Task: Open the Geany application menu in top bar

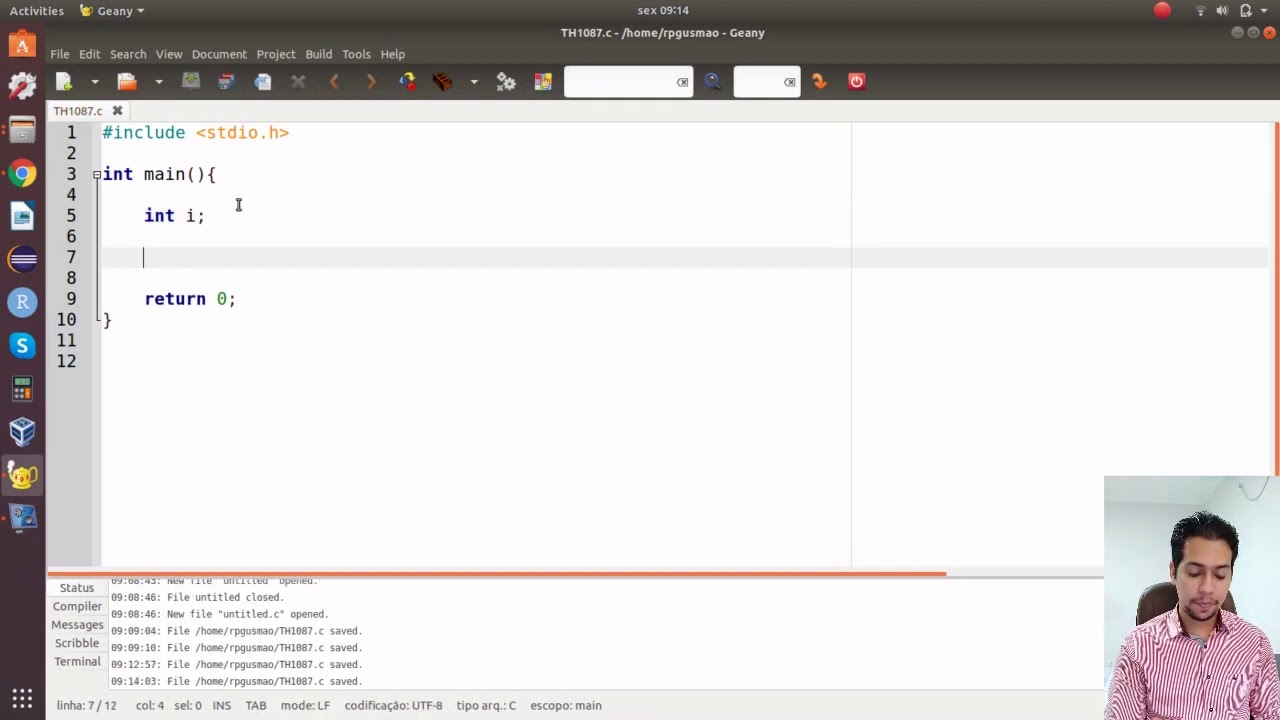Action: [112, 10]
